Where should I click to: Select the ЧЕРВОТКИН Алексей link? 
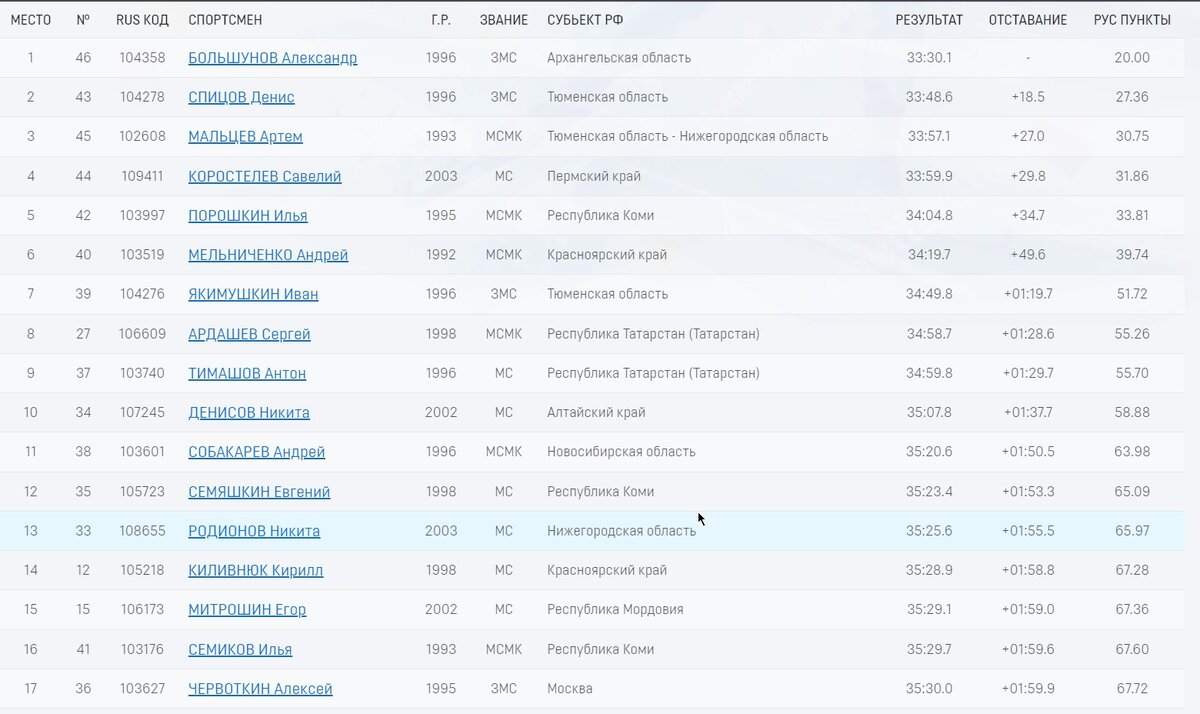260,689
